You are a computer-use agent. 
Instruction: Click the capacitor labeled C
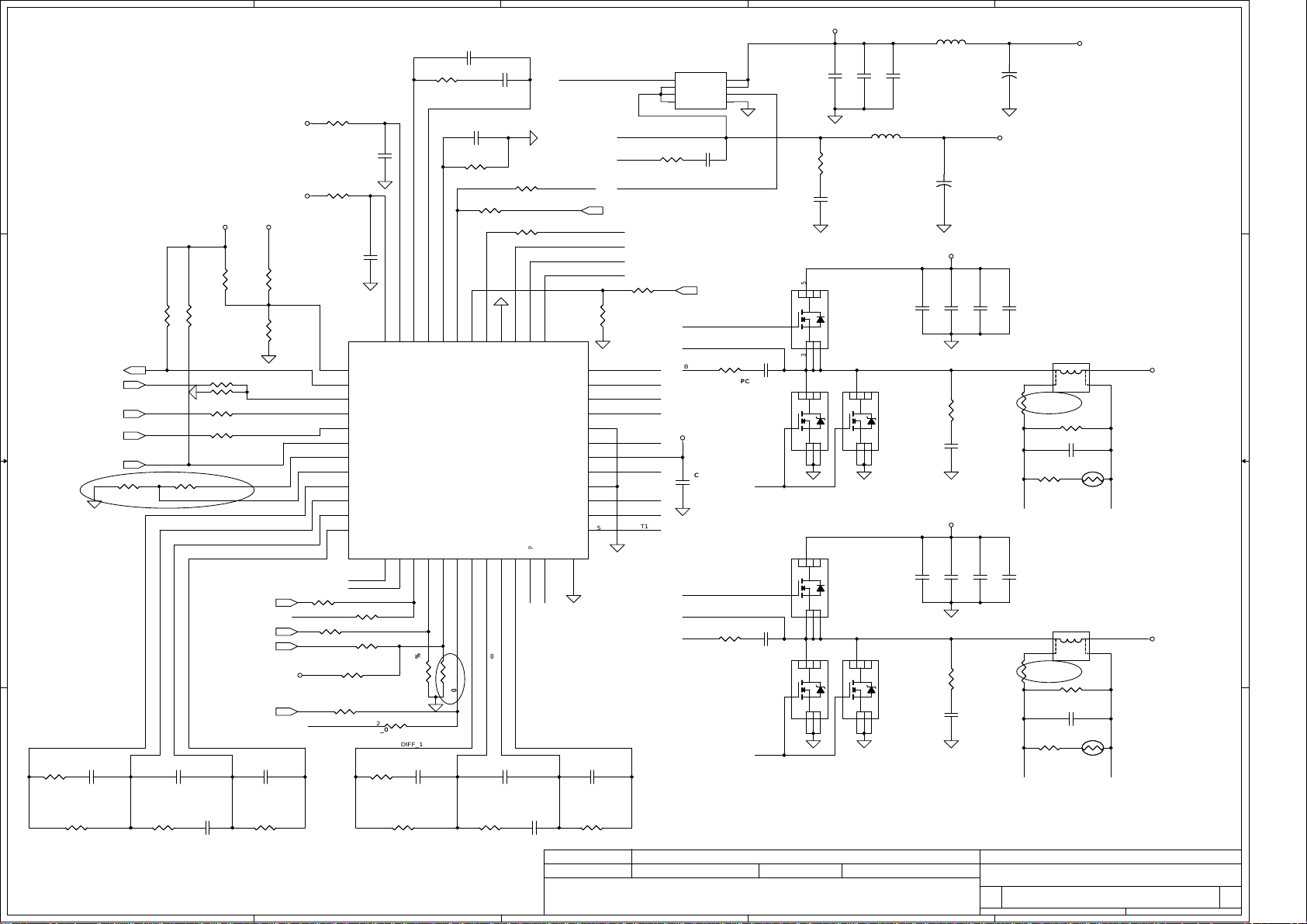[683, 482]
